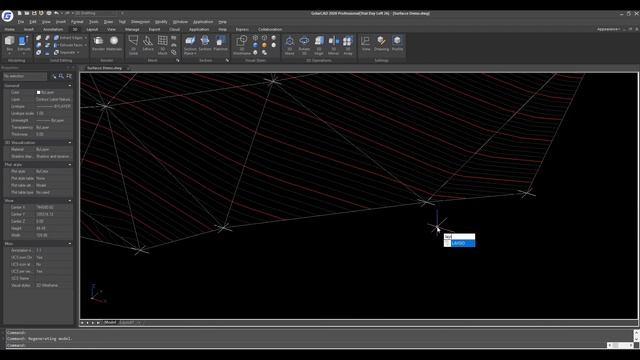Open Profile settings in the ribbon
The image size is (640, 360).
[397, 43]
